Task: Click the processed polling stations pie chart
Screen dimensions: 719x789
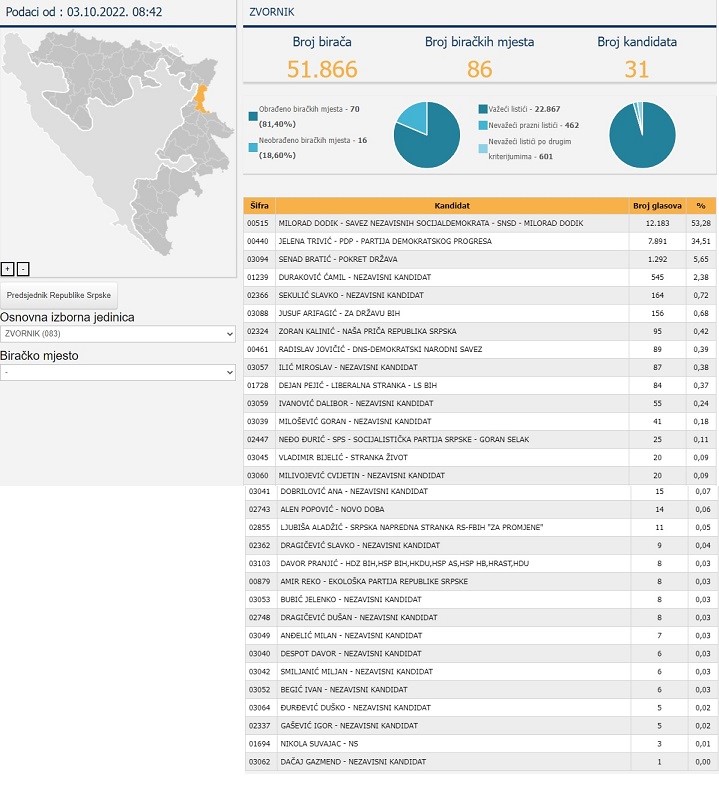Action: coord(427,135)
